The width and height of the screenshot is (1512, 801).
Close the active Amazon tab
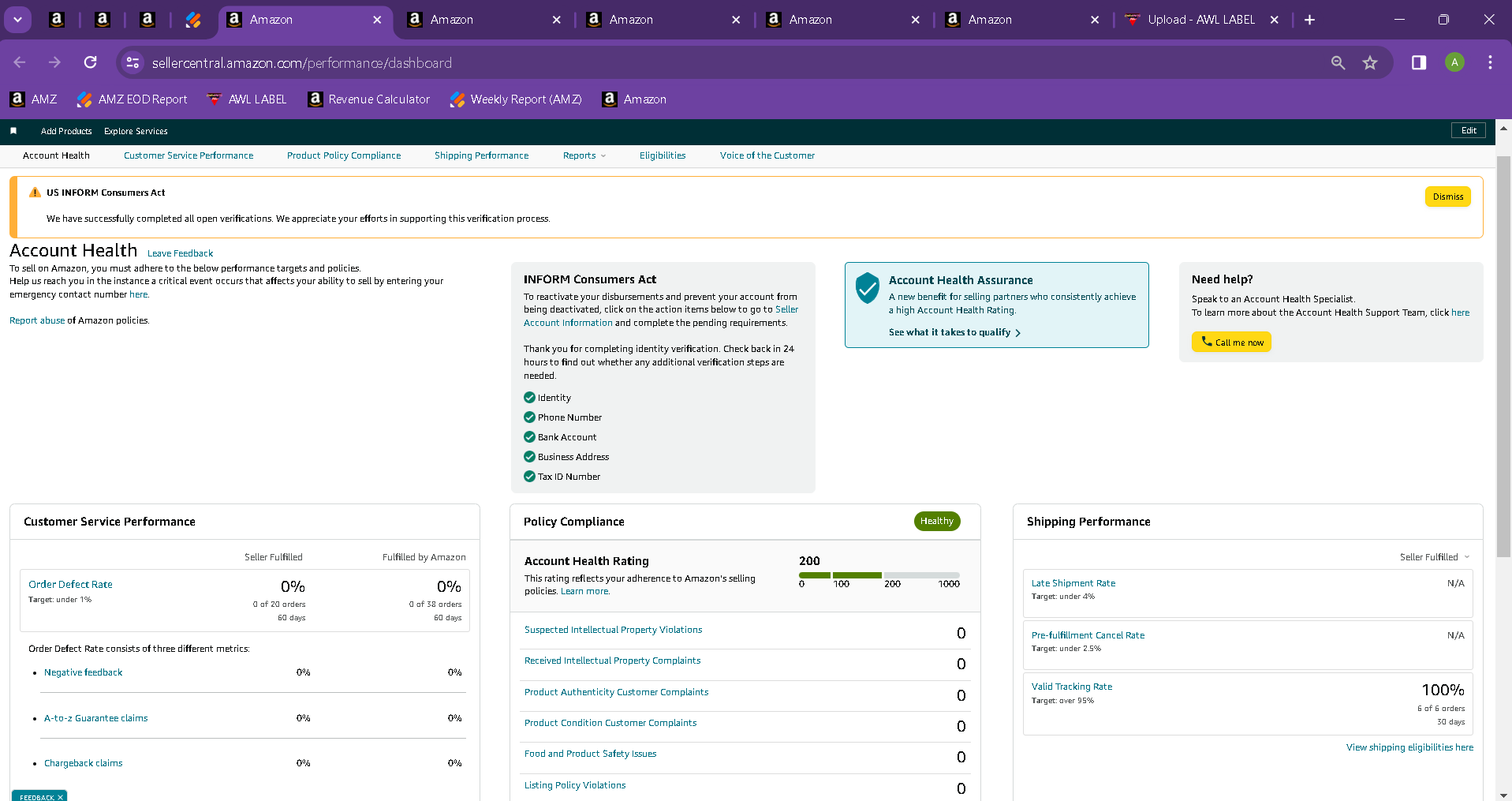(x=377, y=20)
